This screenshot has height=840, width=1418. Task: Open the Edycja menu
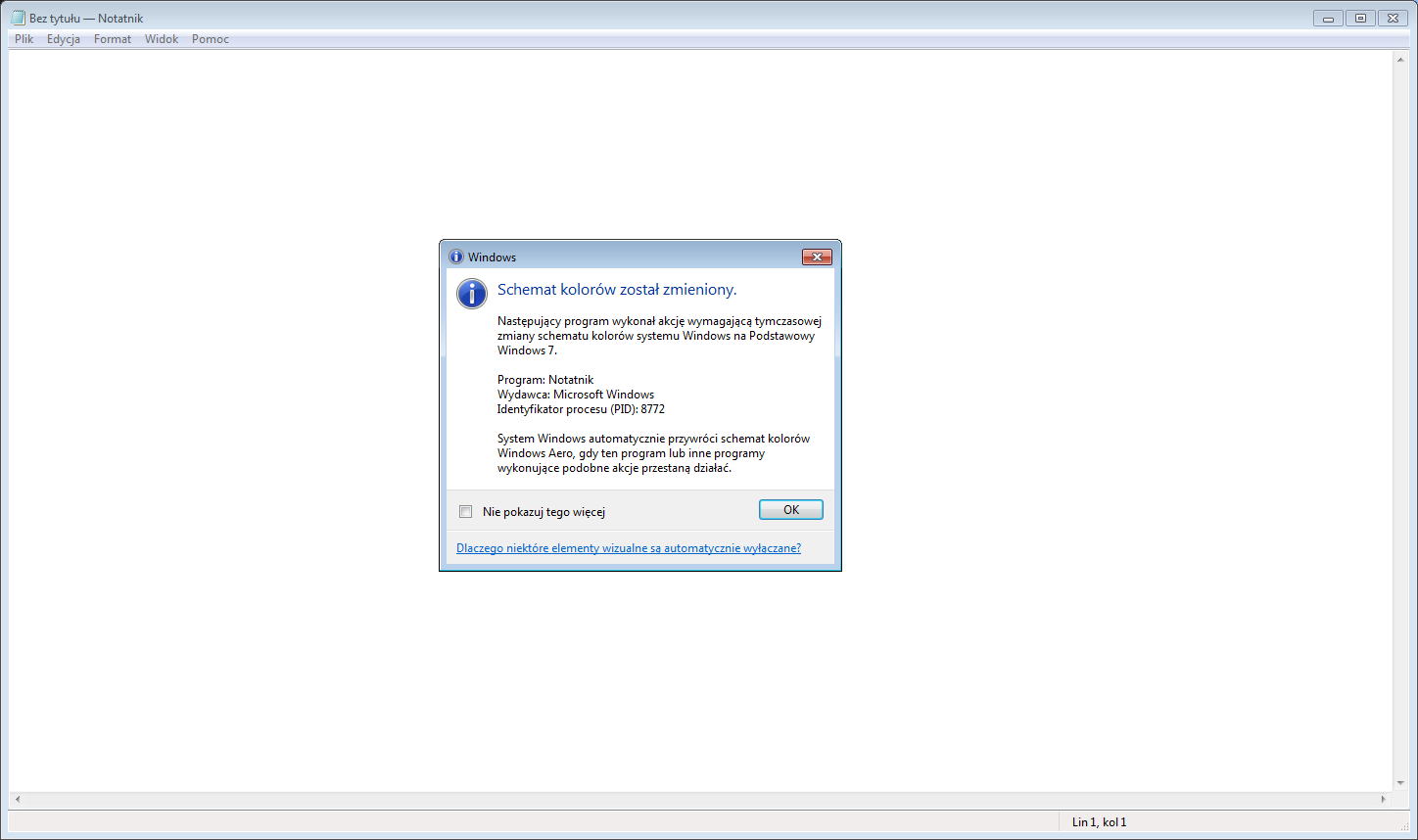point(64,39)
